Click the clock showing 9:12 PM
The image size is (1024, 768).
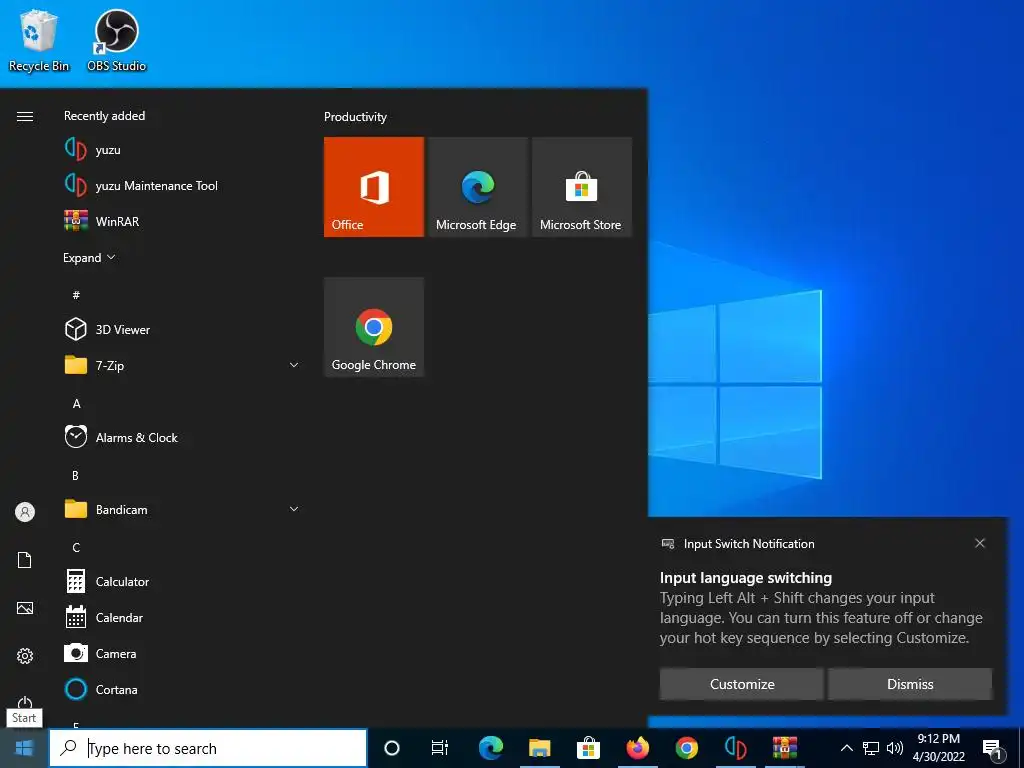tap(938, 739)
